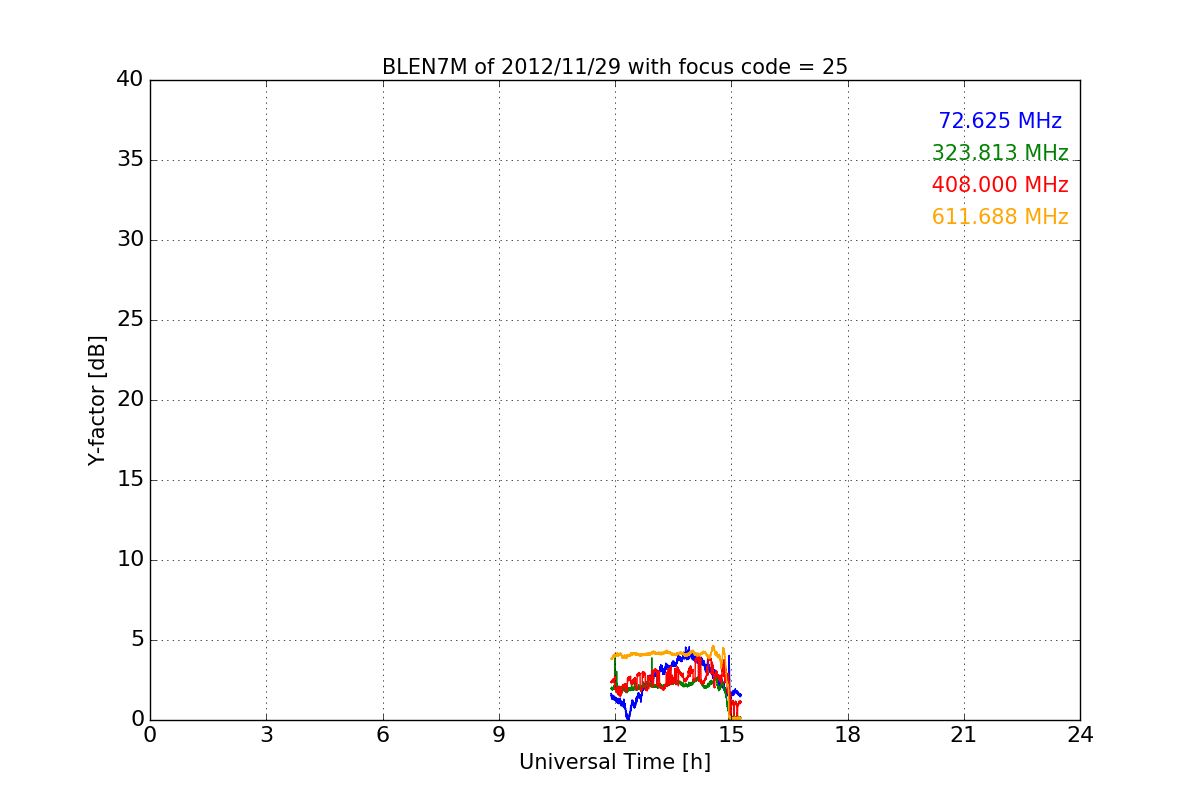Click the 'Y-factor [dB]' axis label
This screenshot has width=1200, height=800.
pos(97,400)
